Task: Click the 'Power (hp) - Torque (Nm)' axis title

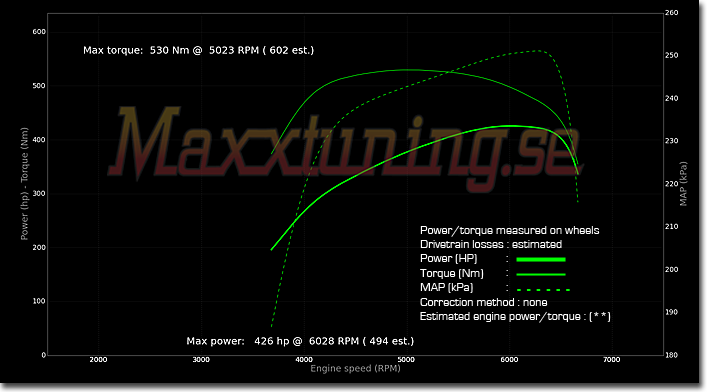Action: 24,183
